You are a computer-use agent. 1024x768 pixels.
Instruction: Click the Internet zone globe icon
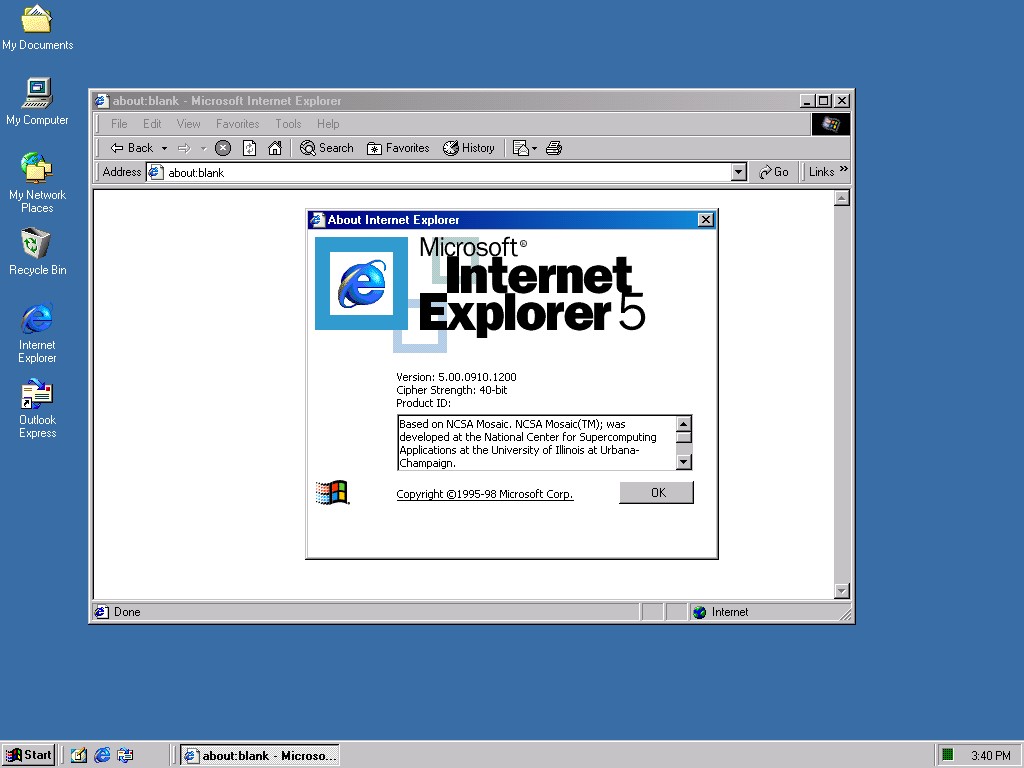(699, 612)
